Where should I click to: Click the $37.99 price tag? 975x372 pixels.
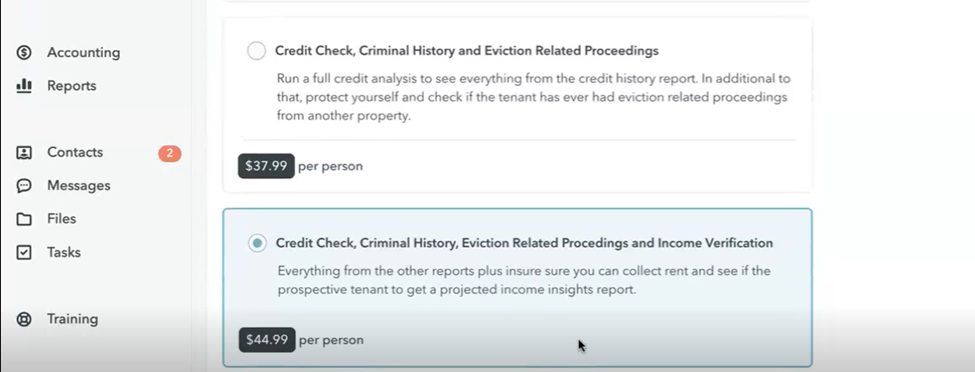pos(266,166)
